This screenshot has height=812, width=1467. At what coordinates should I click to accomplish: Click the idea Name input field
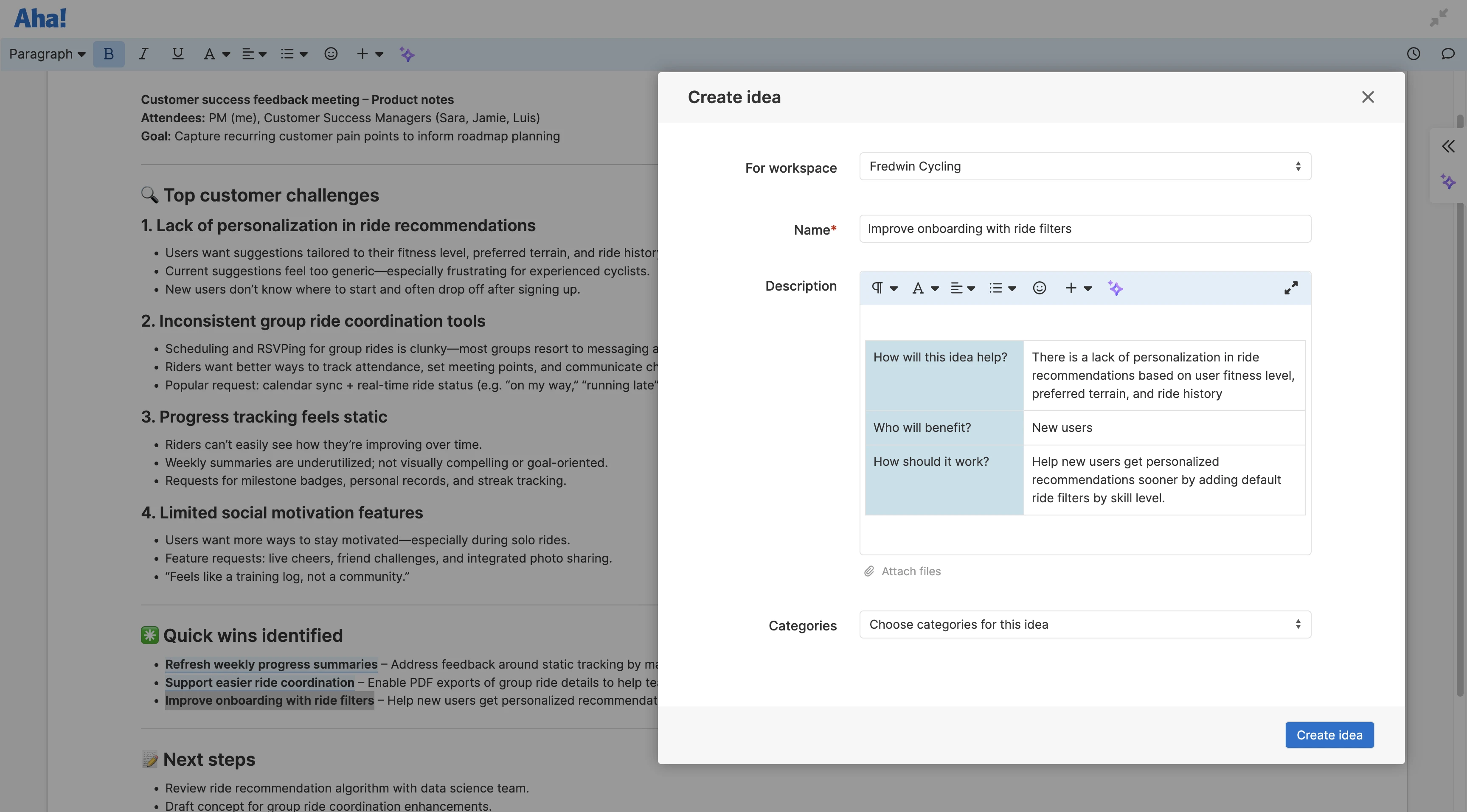tap(1084, 229)
